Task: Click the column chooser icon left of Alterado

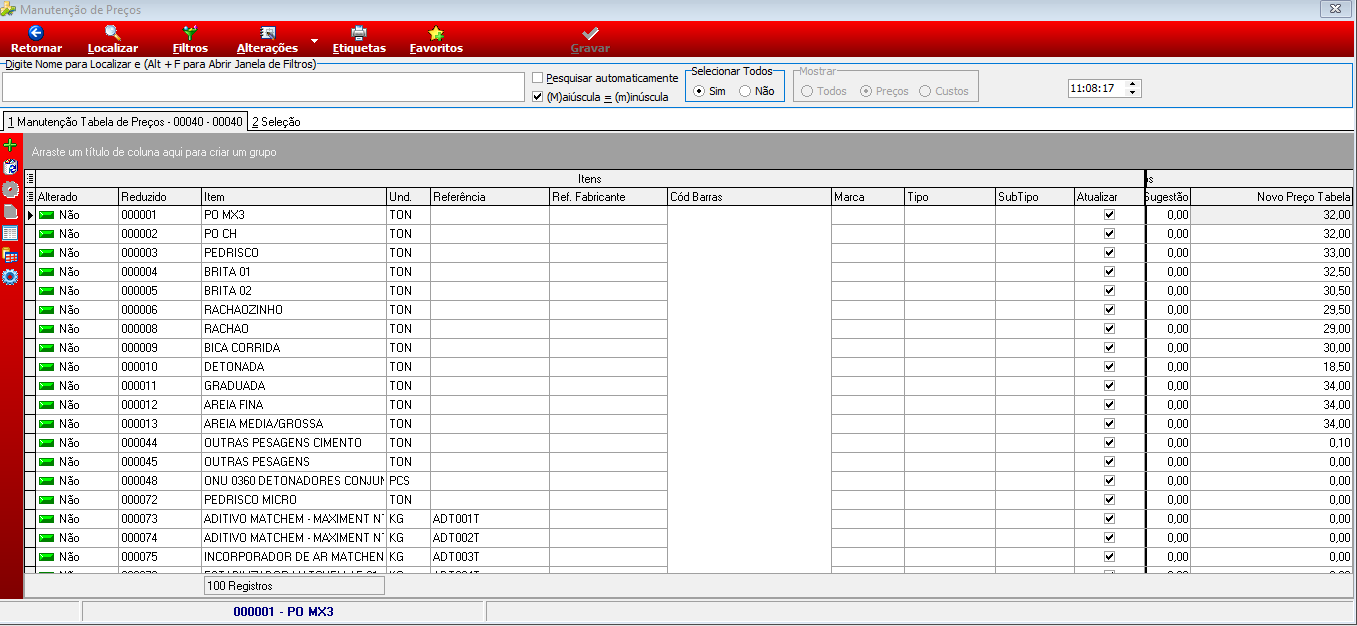Action: pyautogui.click(x=30, y=197)
